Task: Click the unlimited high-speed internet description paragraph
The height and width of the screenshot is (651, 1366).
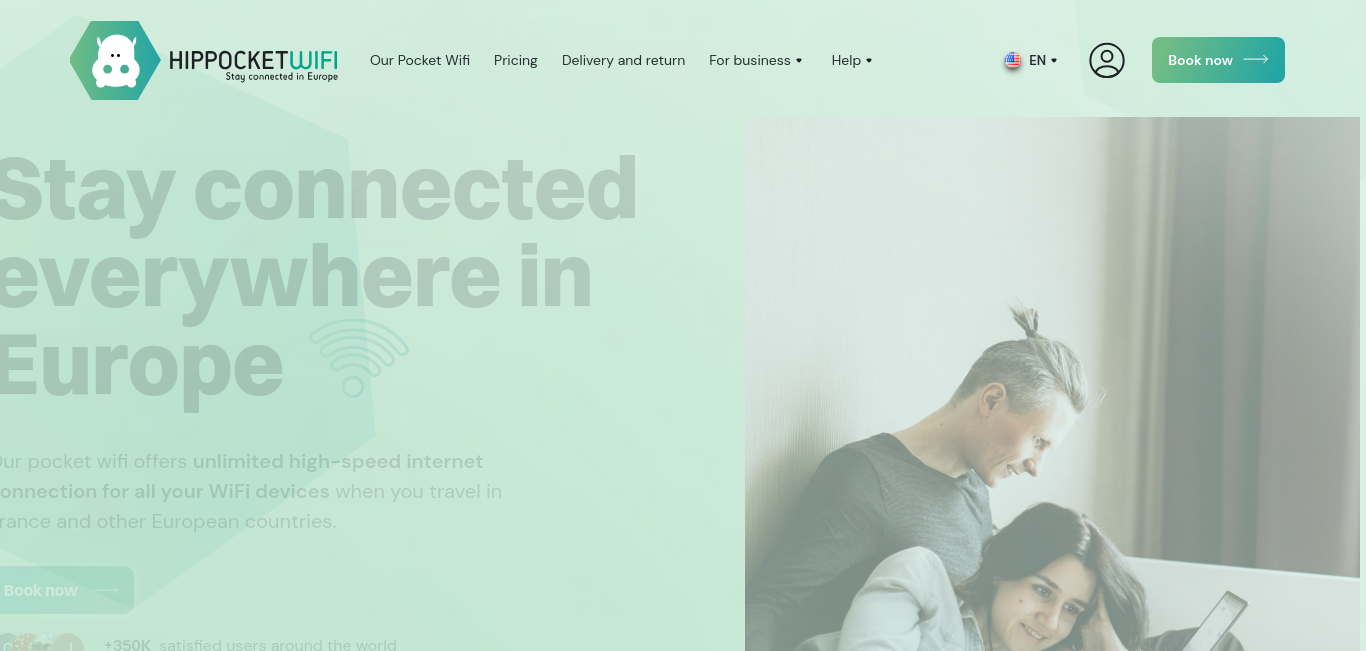Action: [248, 491]
